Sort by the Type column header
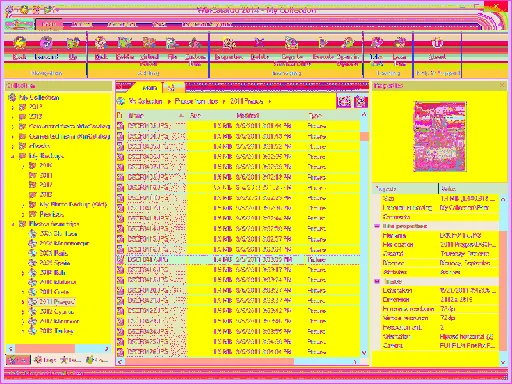Screen dimensions: 512x384 tap(332, 116)
